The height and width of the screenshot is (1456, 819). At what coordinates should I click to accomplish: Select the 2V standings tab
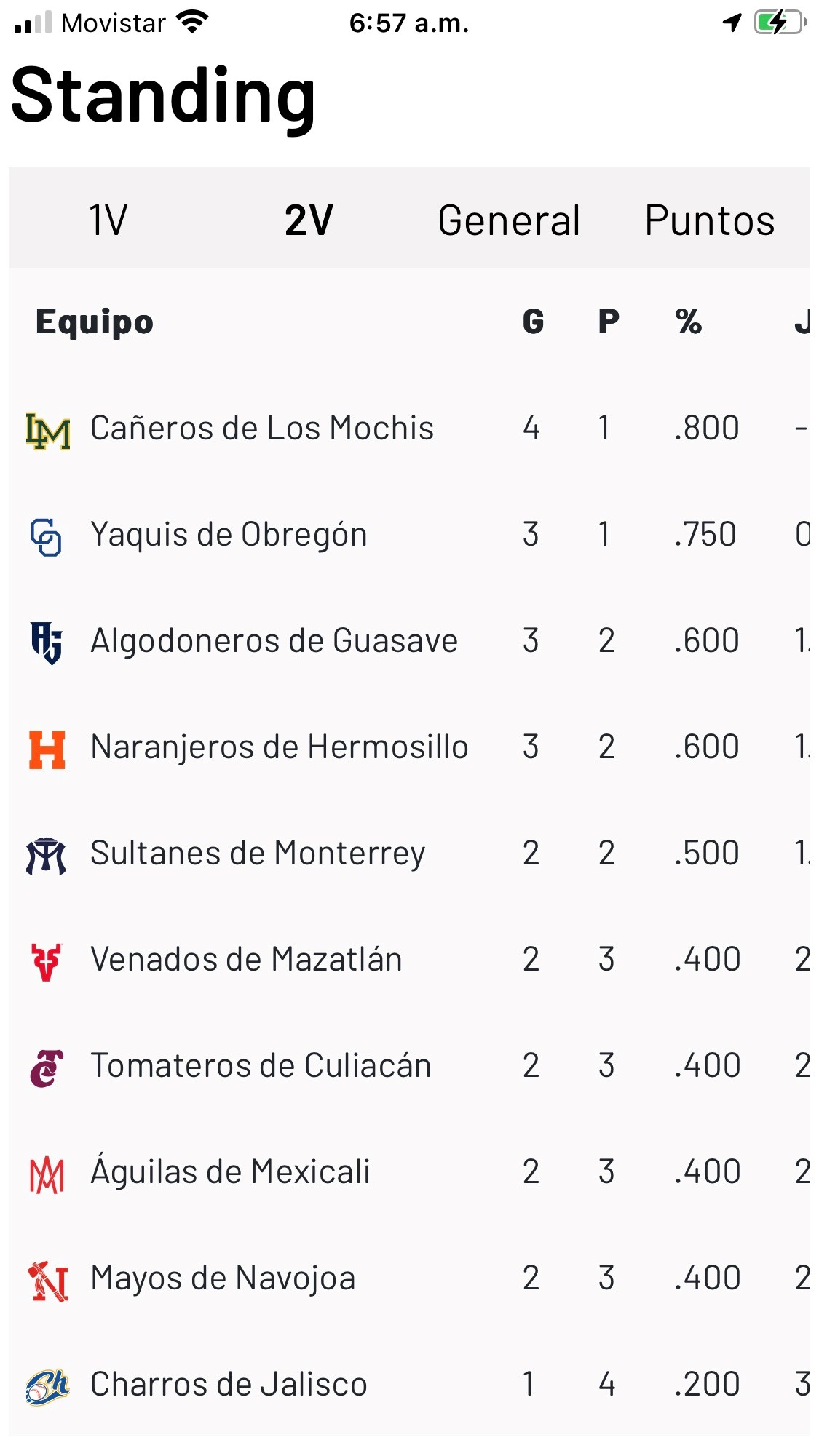tap(309, 220)
